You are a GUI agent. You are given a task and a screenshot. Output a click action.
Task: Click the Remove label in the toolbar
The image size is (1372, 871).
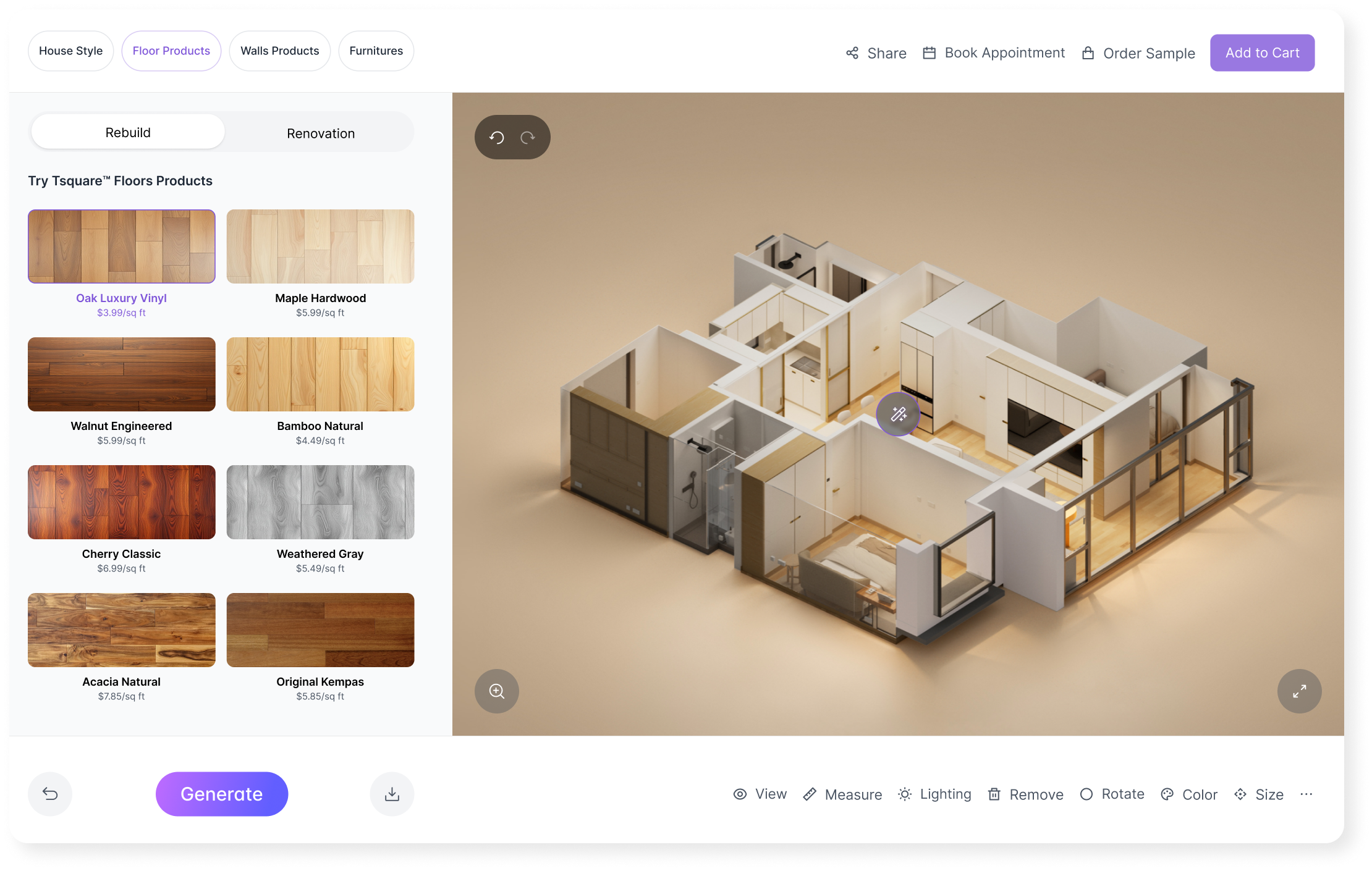pos(1036,794)
